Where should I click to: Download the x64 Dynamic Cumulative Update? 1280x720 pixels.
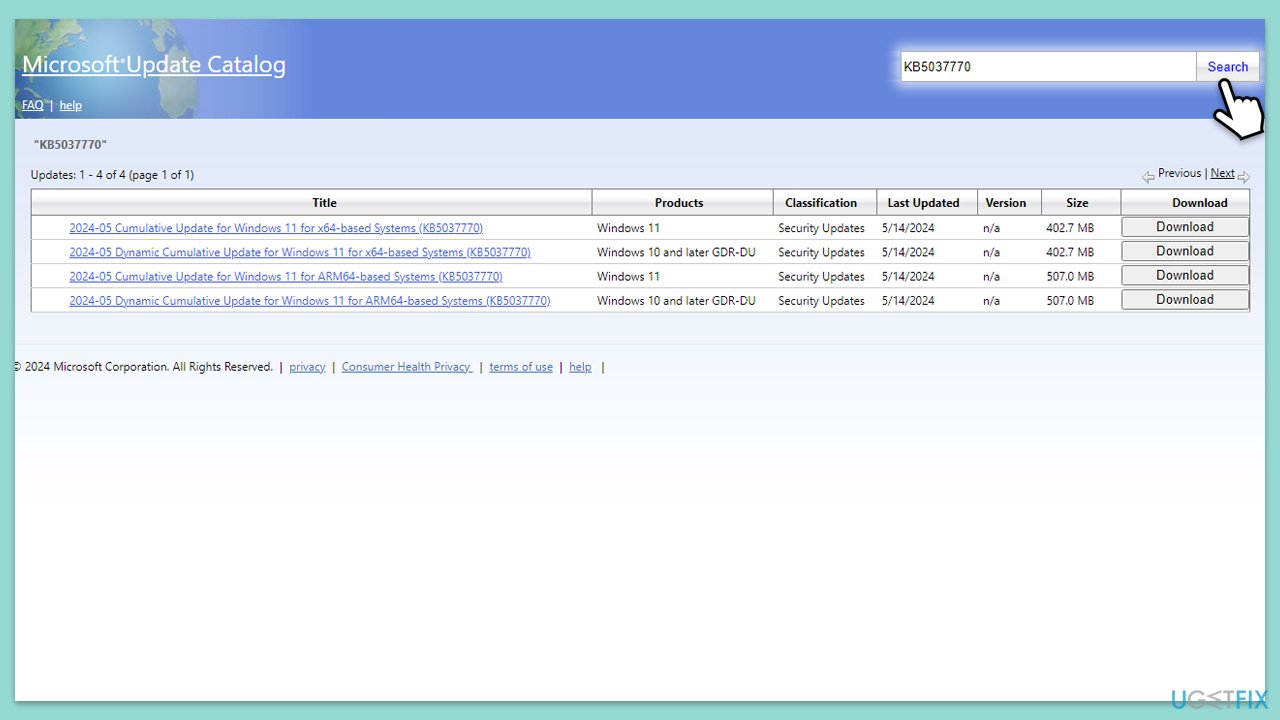click(1185, 251)
